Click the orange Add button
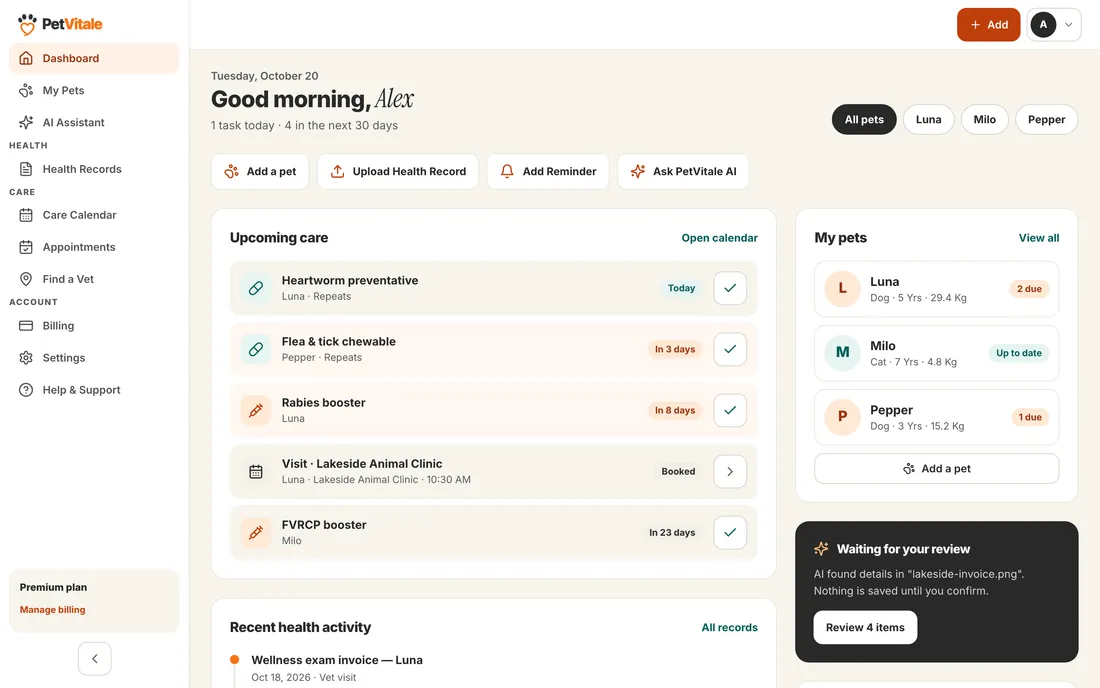The image size is (1100, 688). tap(988, 25)
